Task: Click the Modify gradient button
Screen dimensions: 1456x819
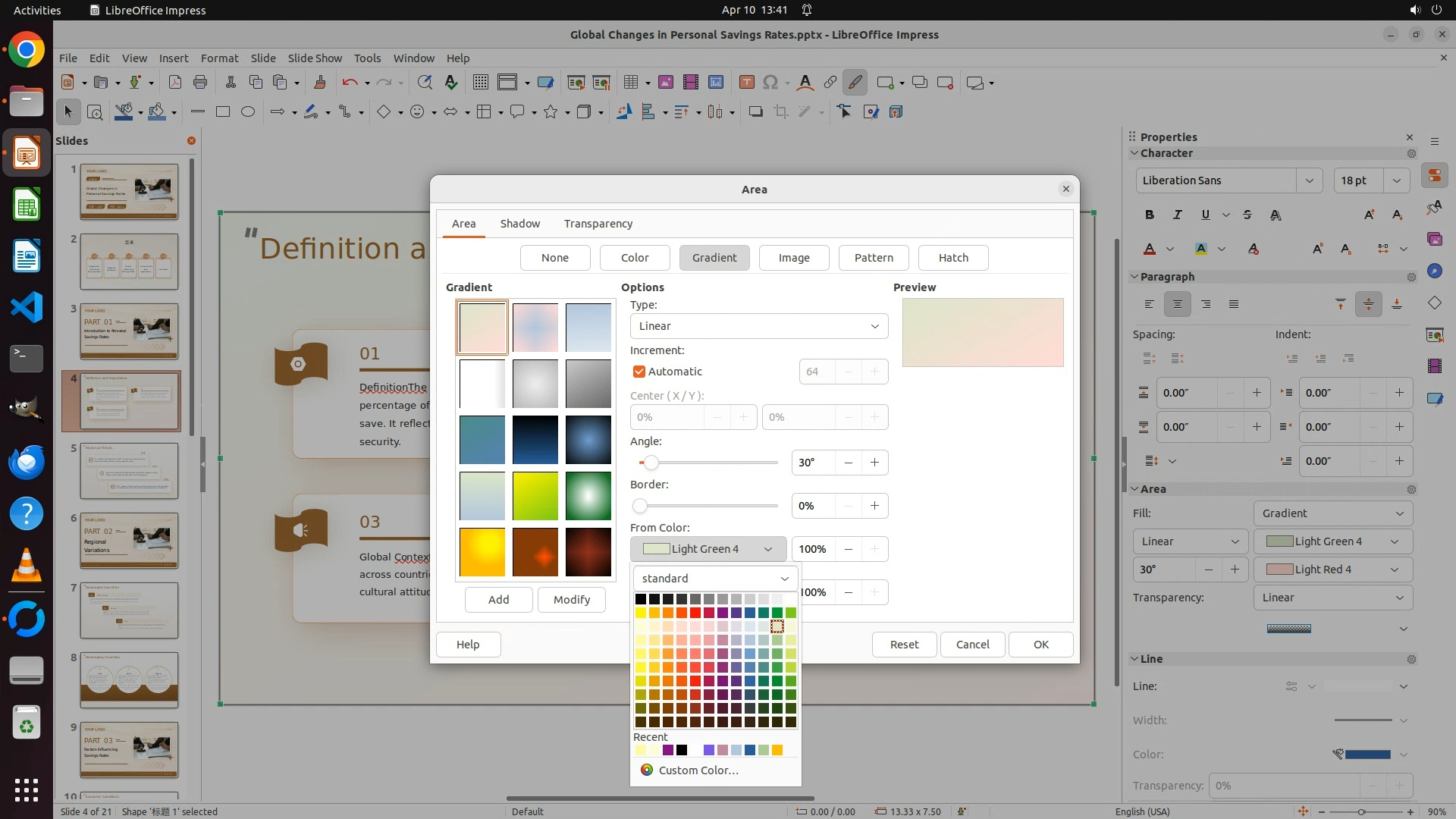Action: (x=571, y=600)
